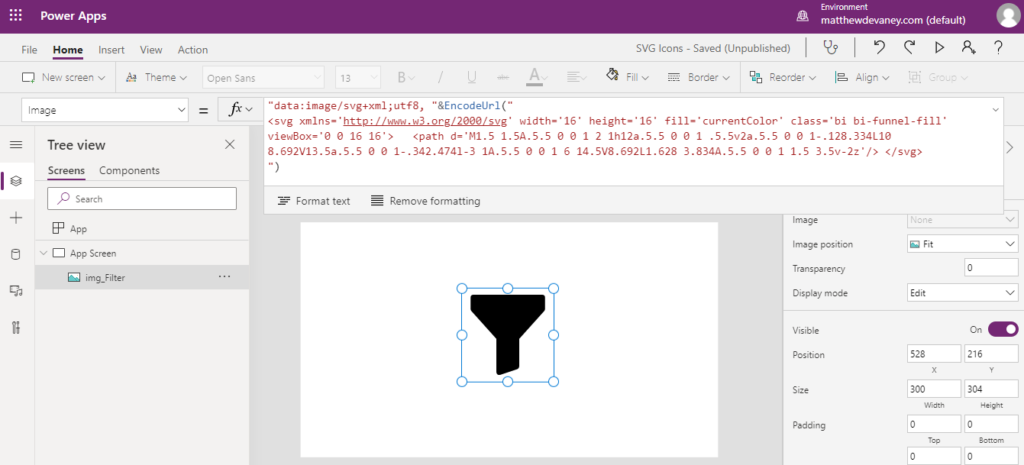This screenshot has height=465, width=1024.
Task: Open the Open Sans font dropdown
Action: 263,78
